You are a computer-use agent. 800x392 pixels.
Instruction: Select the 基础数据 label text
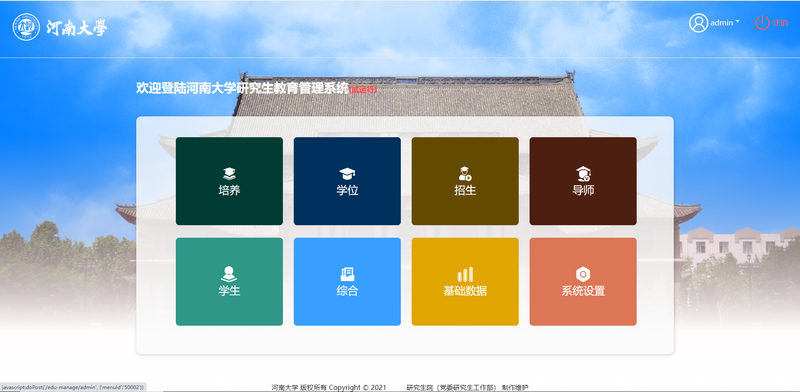tap(465, 291)
